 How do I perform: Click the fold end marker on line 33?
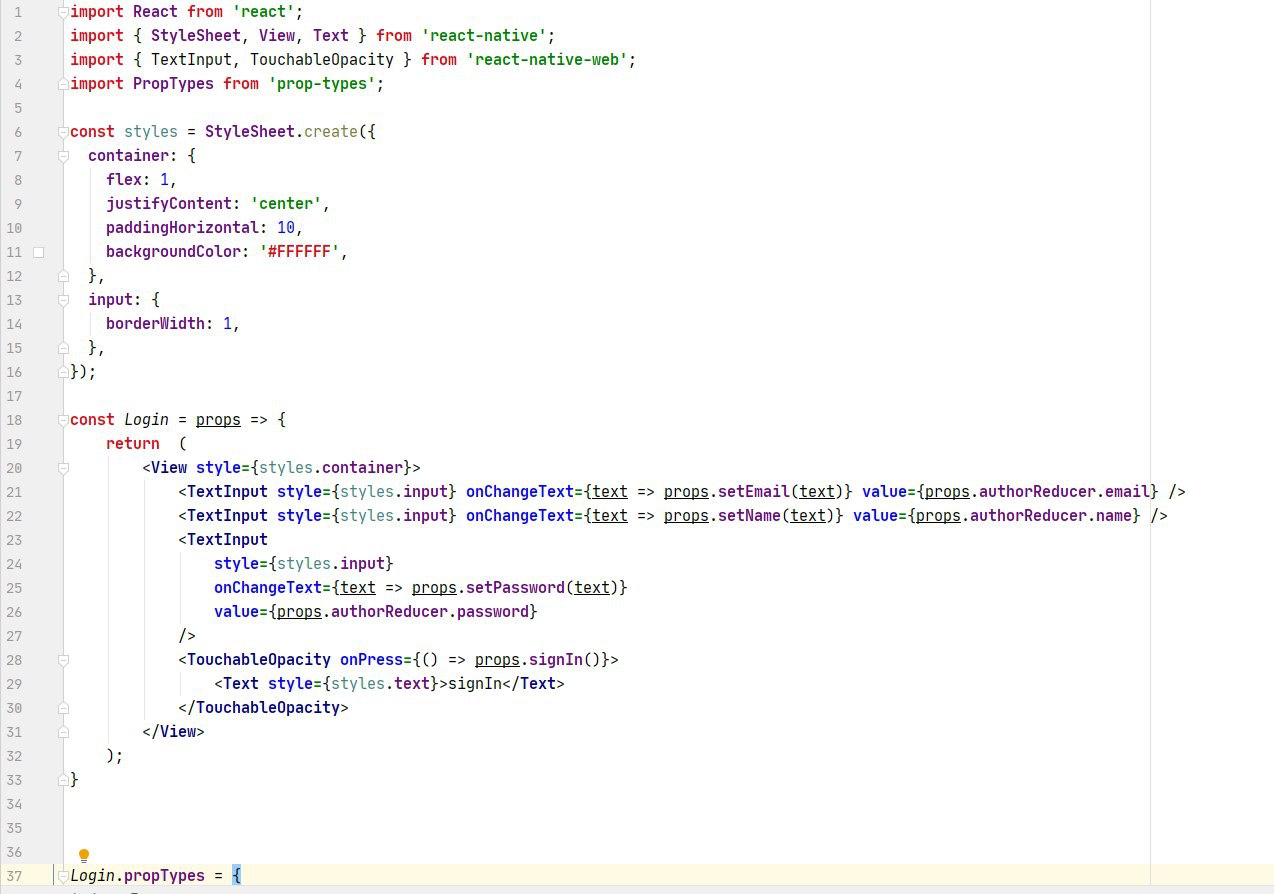(x=63, y=780)
